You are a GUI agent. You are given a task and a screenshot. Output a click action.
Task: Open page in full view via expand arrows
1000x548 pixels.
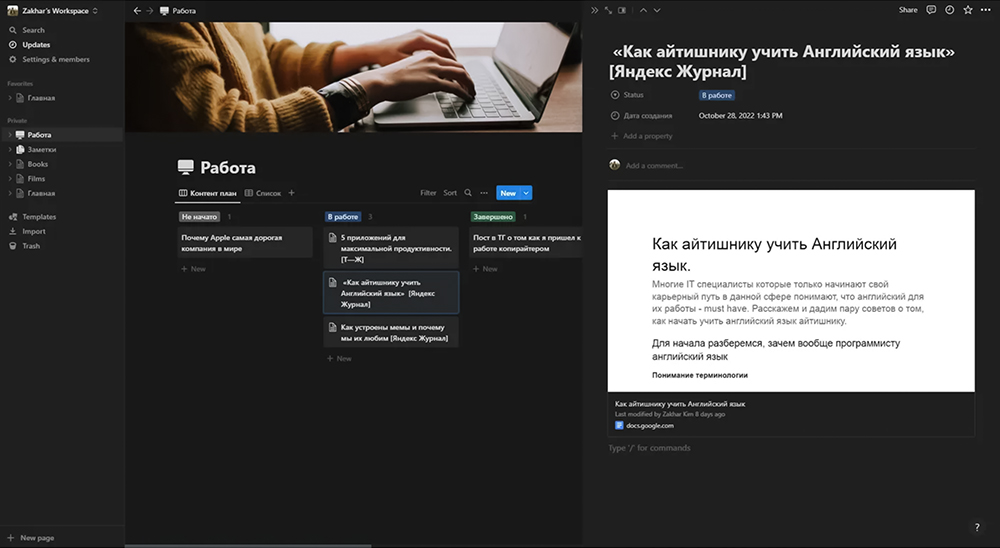608,10
